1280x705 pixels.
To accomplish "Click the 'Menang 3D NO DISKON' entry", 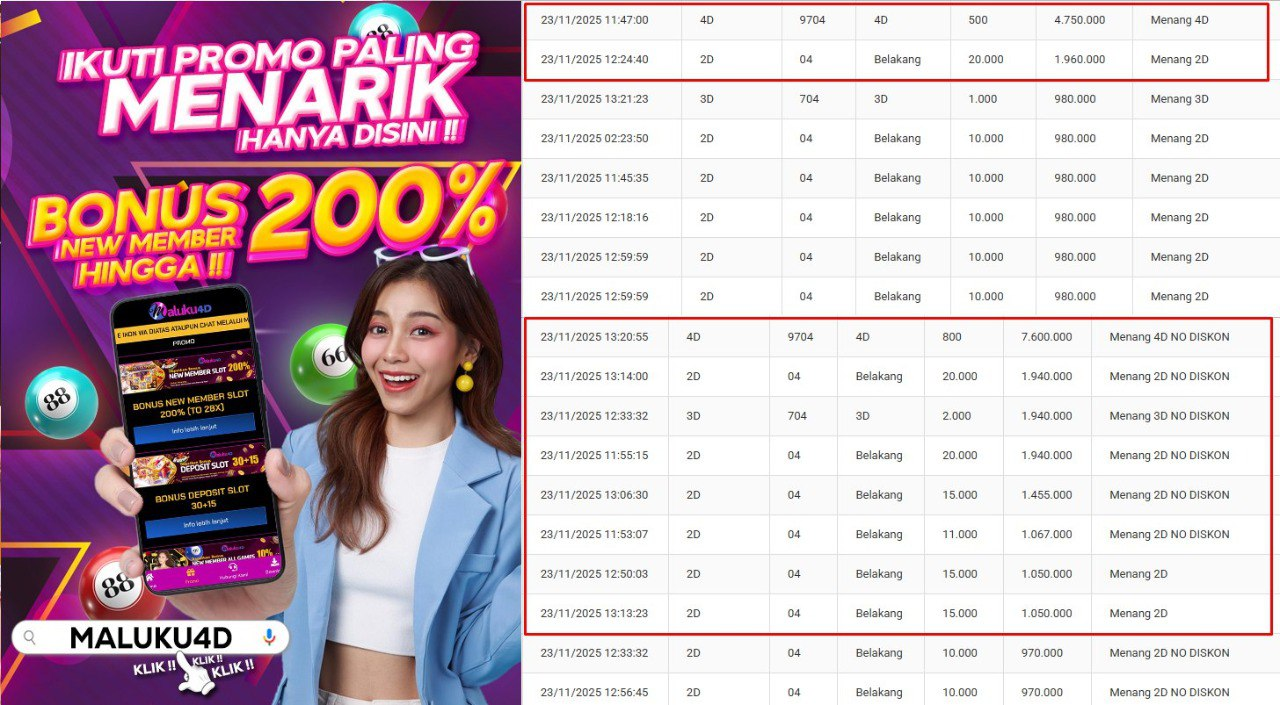I will [1169, 416].
